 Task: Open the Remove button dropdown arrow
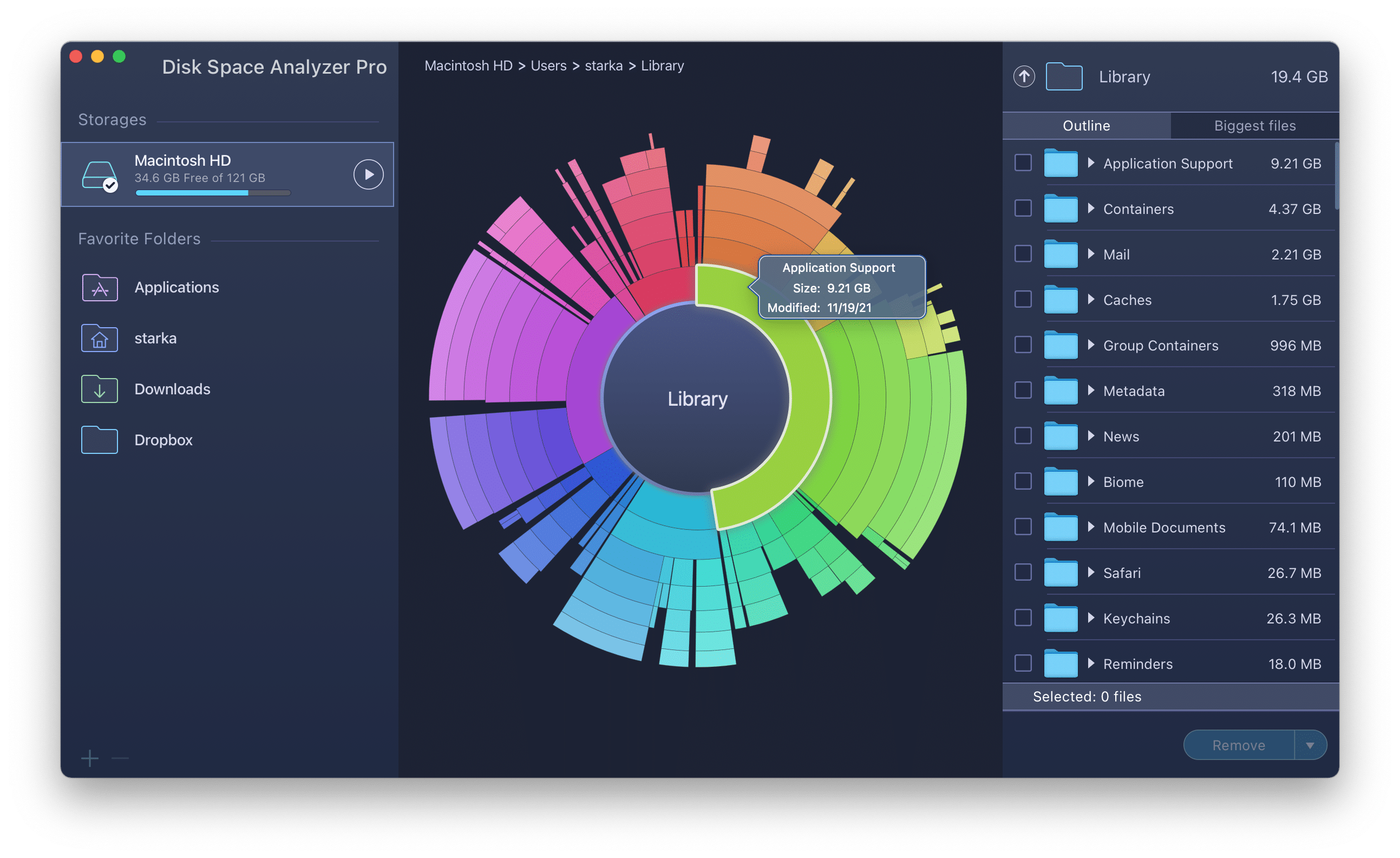click(1310, 745)
